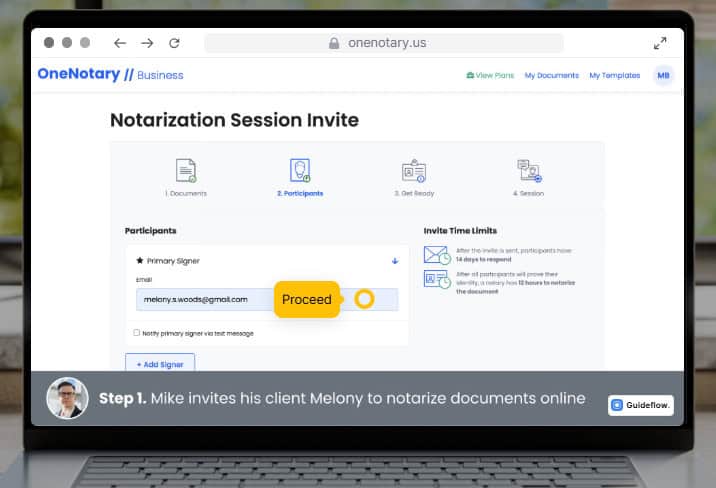This screenshot has width=716, height=488.
Task: Click the OneNotary Business logo
Action: (110, 74)
